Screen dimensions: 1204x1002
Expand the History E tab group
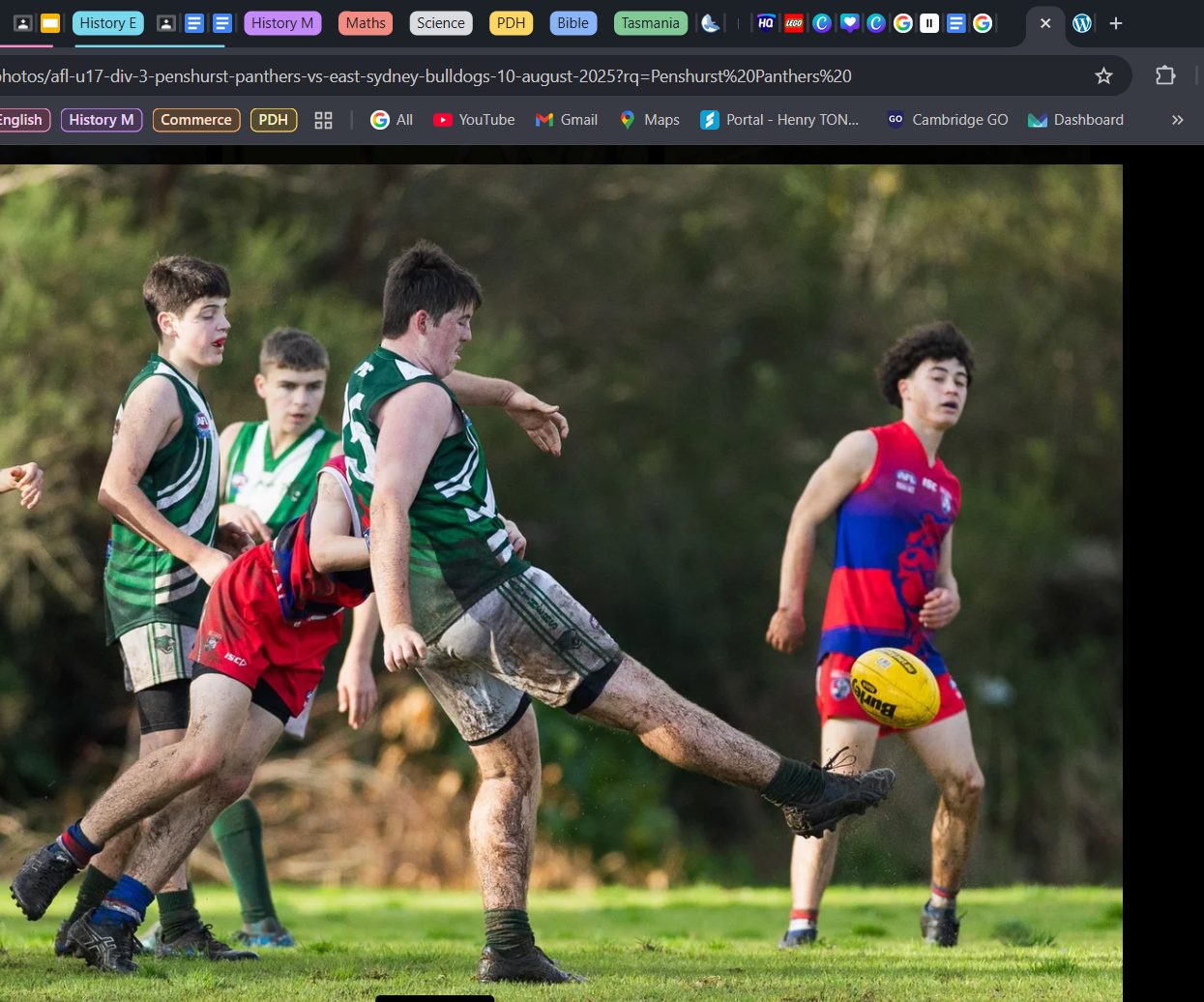point(108,23)
